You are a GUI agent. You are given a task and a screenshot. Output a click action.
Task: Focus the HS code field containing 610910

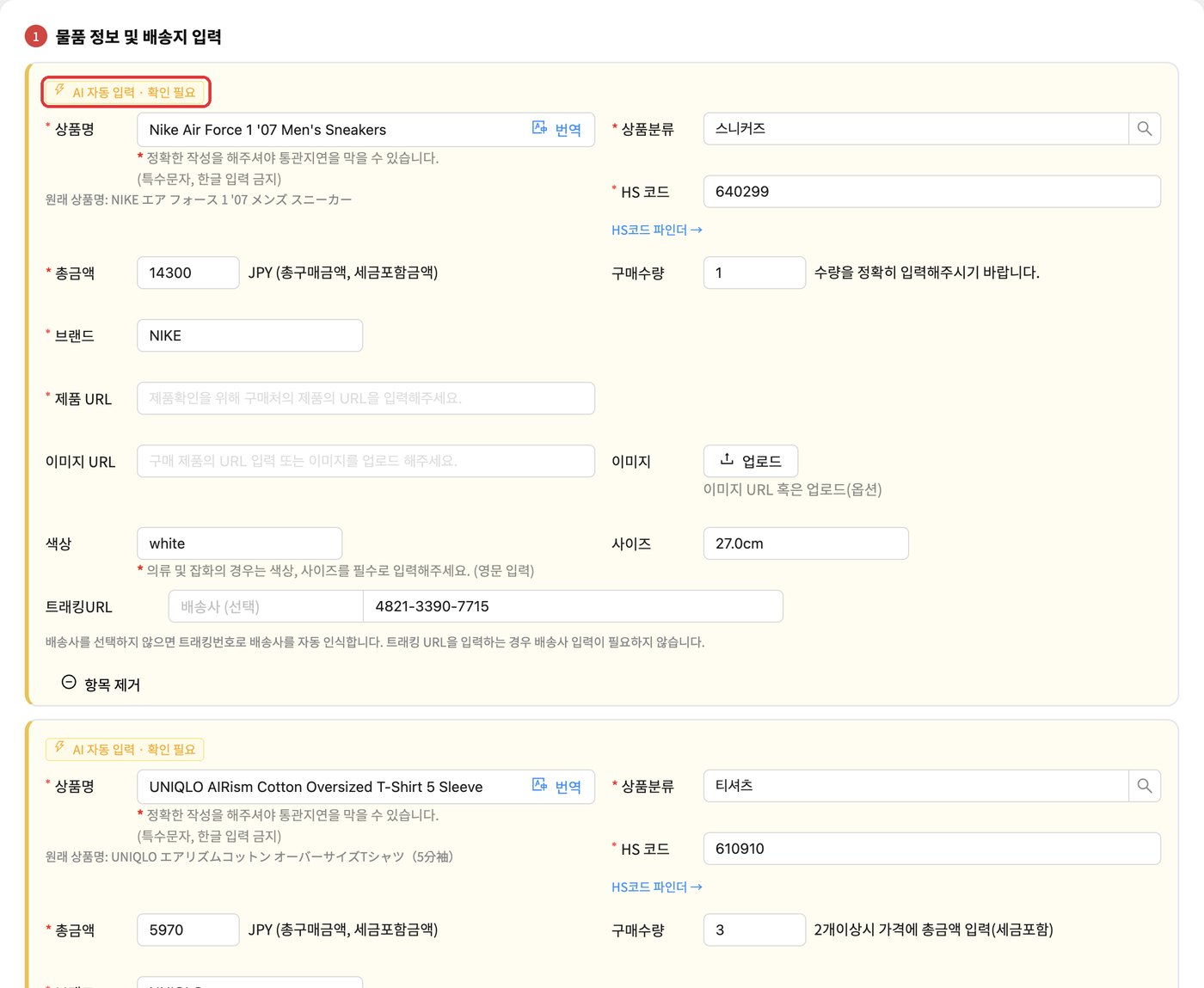(x=932, y=849)
